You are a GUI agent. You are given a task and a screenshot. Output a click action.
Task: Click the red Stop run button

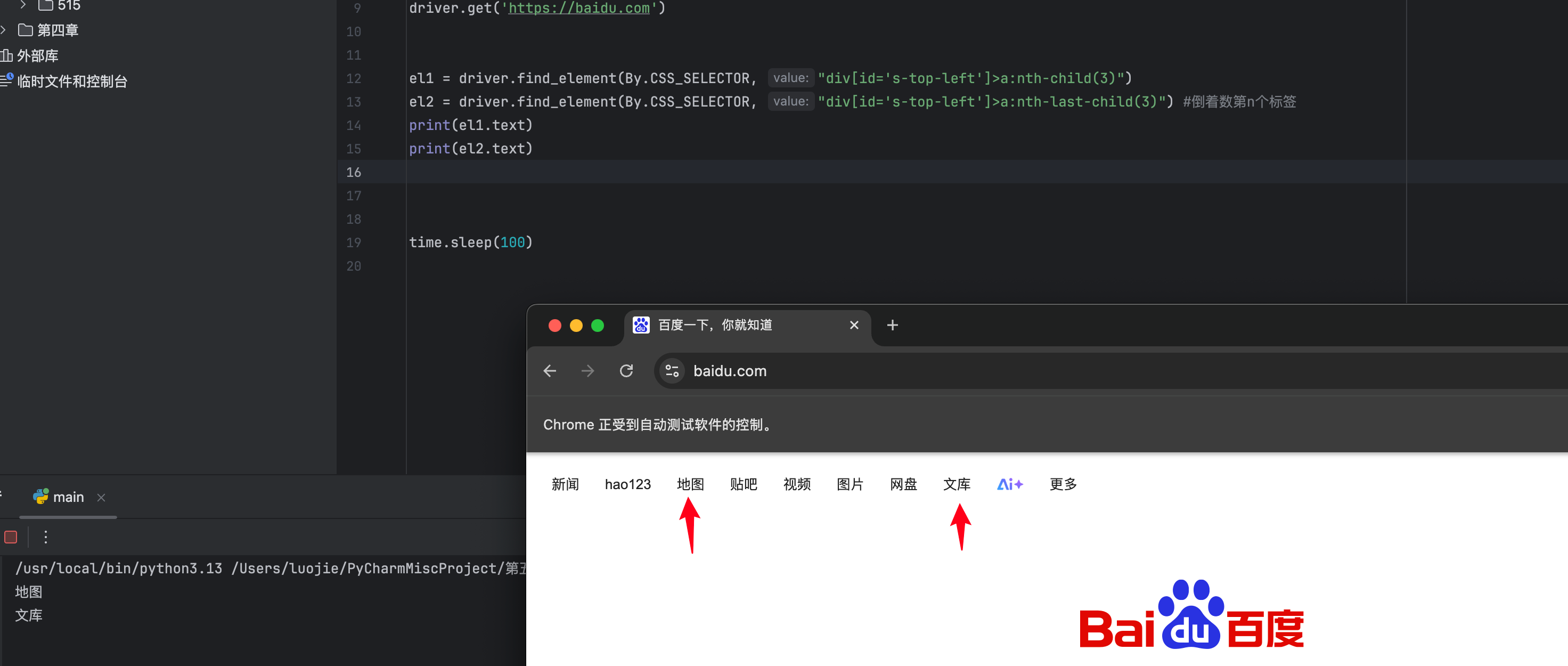[11, 537]
